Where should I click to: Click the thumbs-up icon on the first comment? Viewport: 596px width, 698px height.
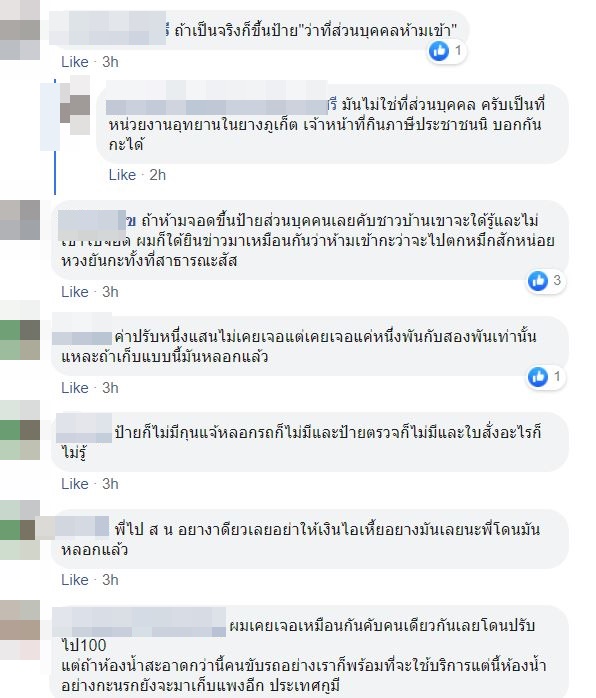tap(439, 51)
